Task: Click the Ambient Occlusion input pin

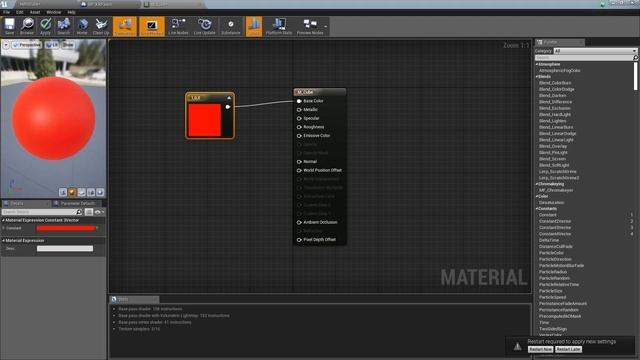Action: 299,222
